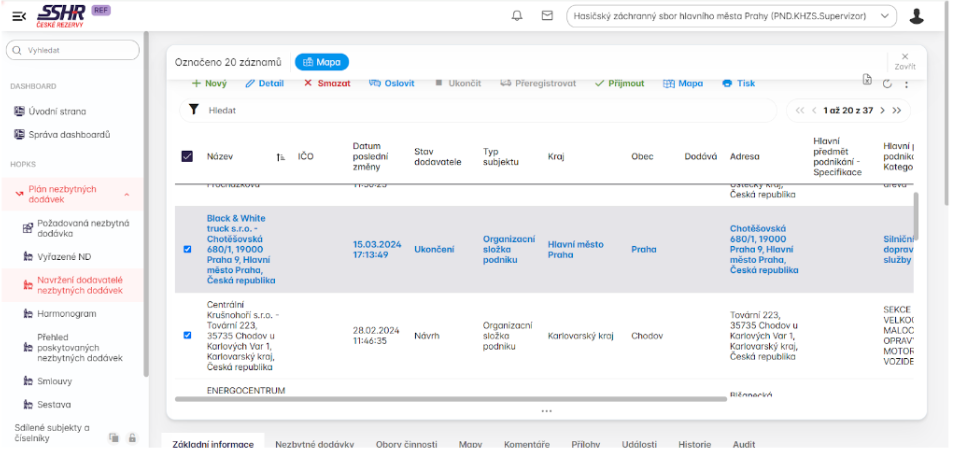
Task: Click the refresh icon above the table
Action: 887,83
